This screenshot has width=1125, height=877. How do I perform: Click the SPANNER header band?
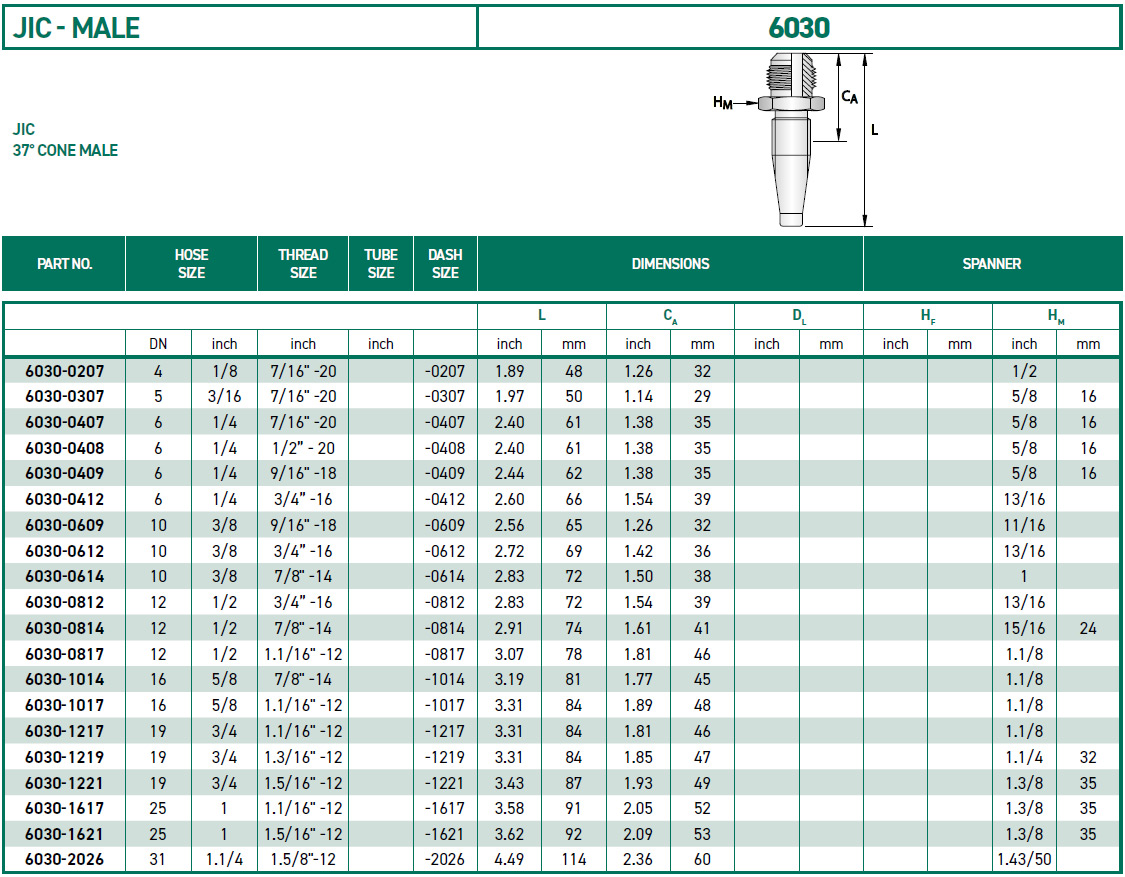(x=992, y=263)
